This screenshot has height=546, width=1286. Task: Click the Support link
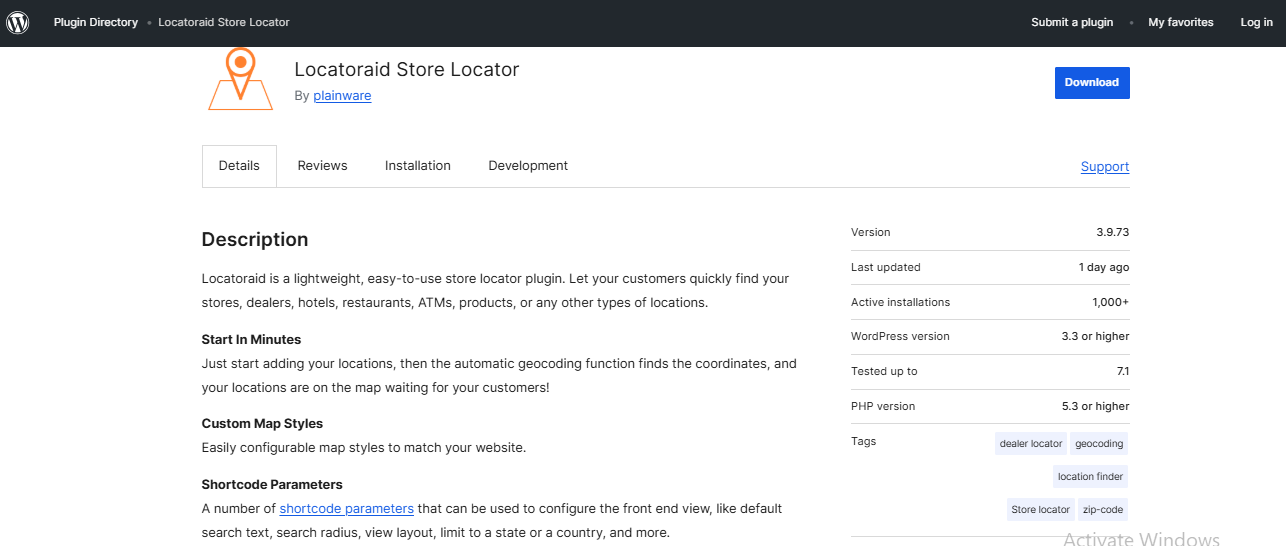pos(1105,167)
